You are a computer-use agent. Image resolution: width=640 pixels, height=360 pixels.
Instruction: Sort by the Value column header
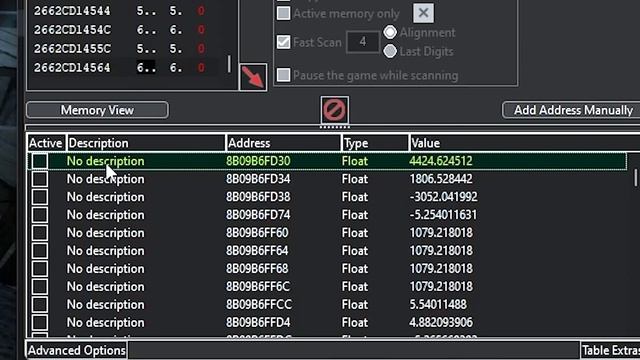coord(524,143)
